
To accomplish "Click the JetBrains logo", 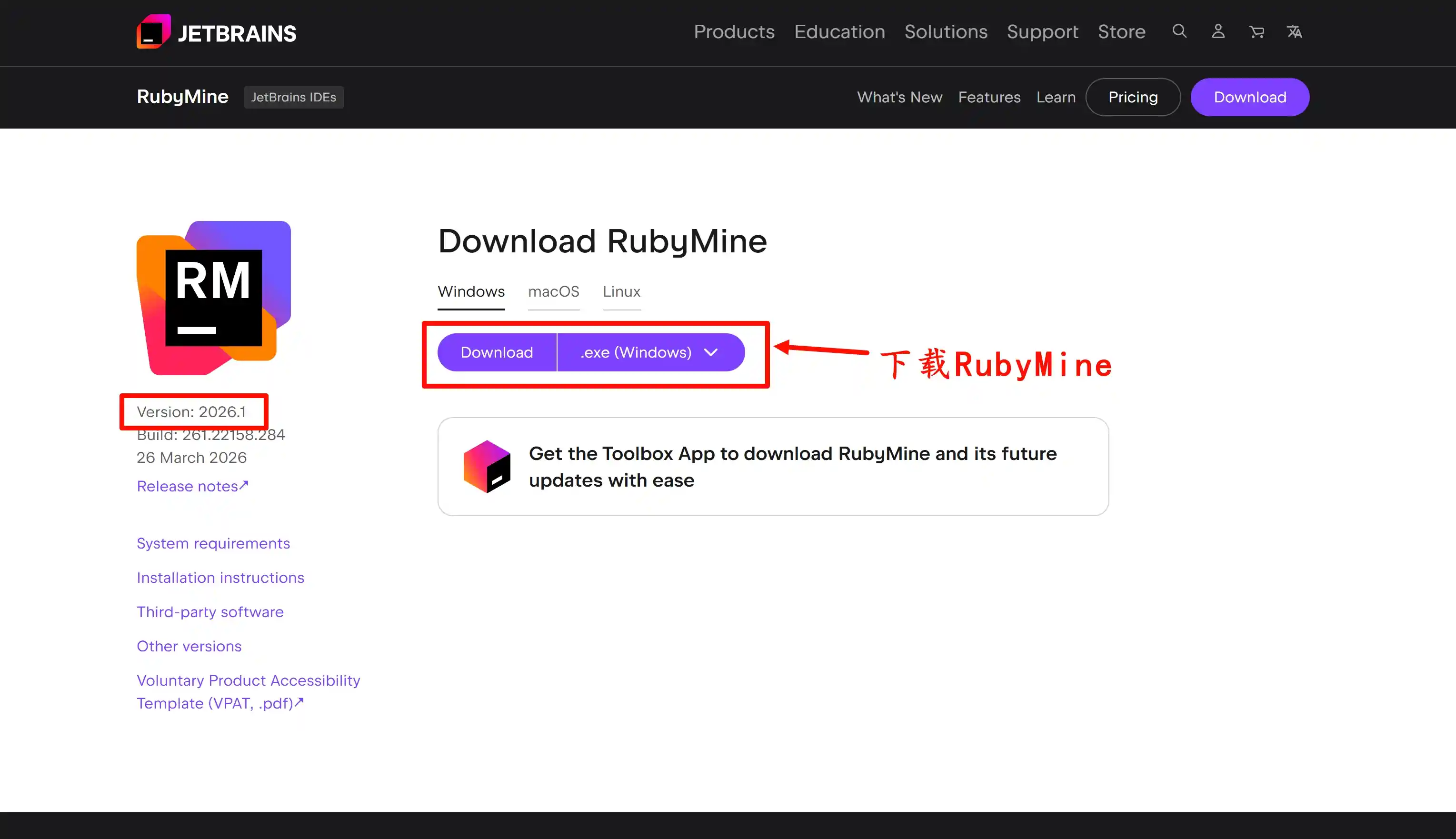I will tap(216, 32).
